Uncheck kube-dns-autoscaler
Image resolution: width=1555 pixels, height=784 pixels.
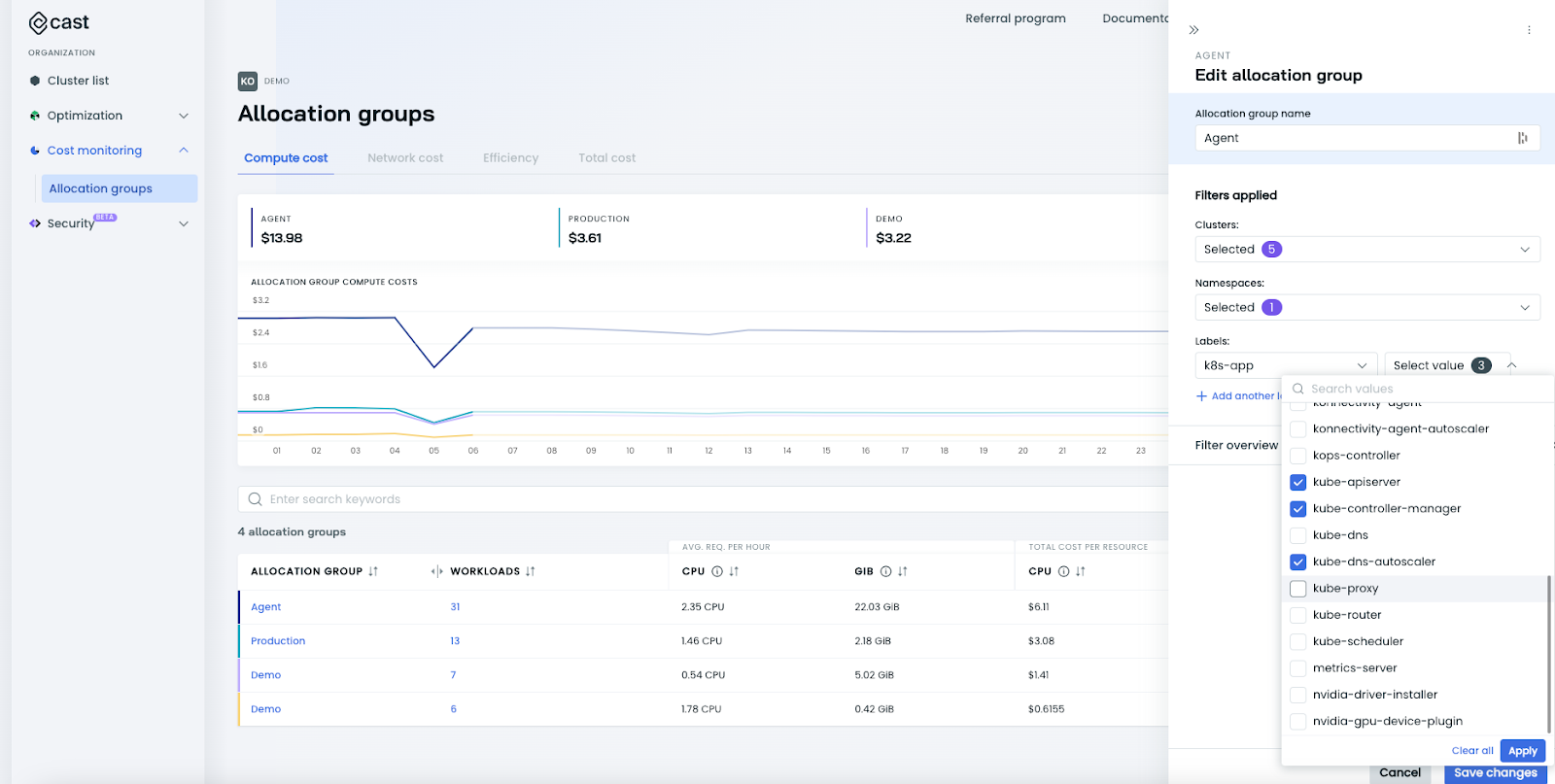pos(1298,562)
